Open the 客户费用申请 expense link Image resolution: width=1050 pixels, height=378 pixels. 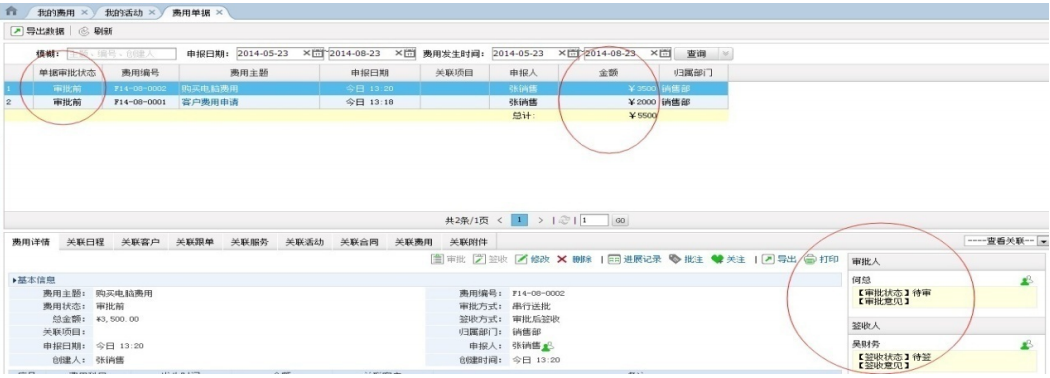coord(210,103)
